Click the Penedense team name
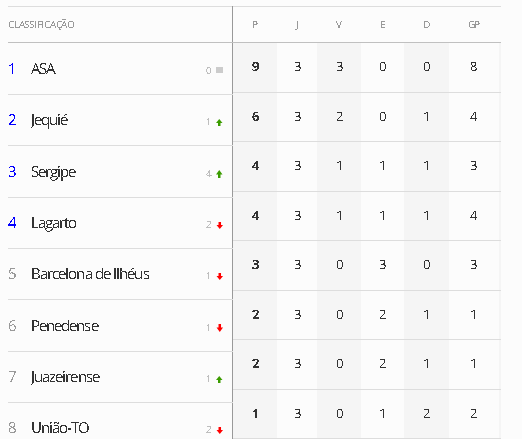The image size is (522, 439). coord(65,326)
